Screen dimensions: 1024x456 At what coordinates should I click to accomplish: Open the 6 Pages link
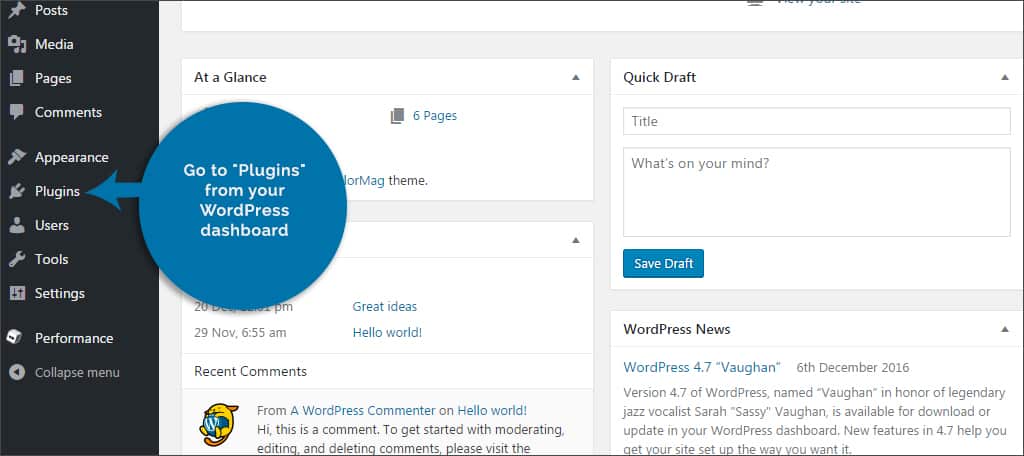(435, 116)
